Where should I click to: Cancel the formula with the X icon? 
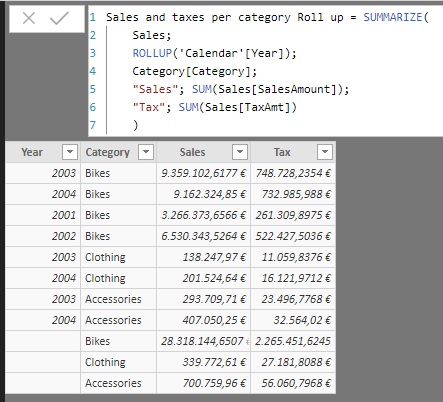[29, 18]
